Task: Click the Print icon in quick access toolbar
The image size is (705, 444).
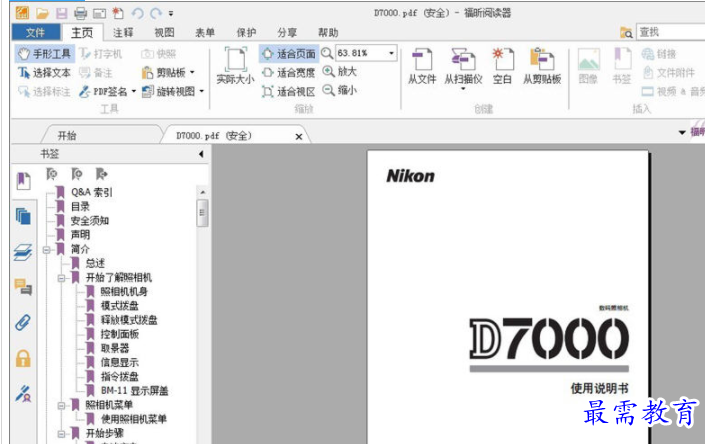Action: (x=80, y=13)
